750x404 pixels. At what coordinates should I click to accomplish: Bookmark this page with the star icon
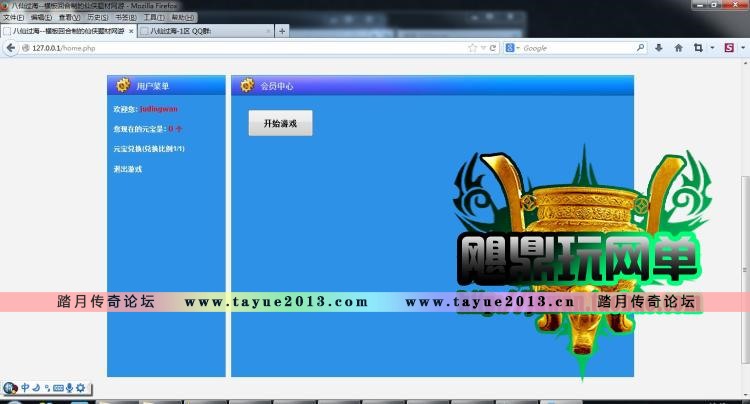pos(473,48)
